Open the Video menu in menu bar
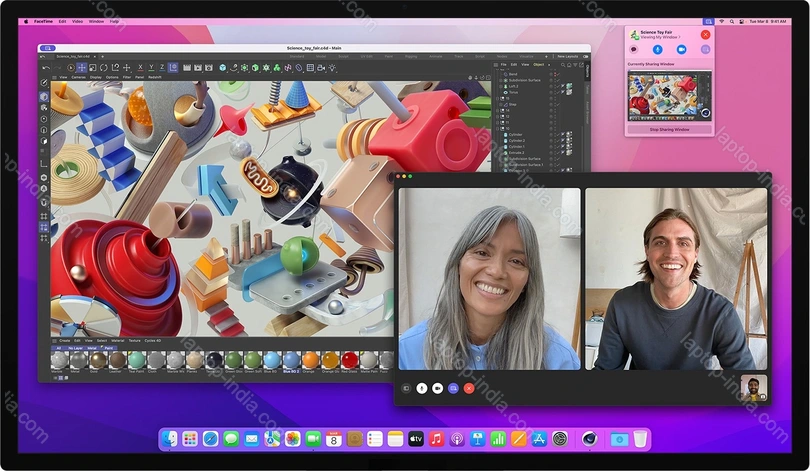This screenshot has height=471, width=810. pos(77,20)
